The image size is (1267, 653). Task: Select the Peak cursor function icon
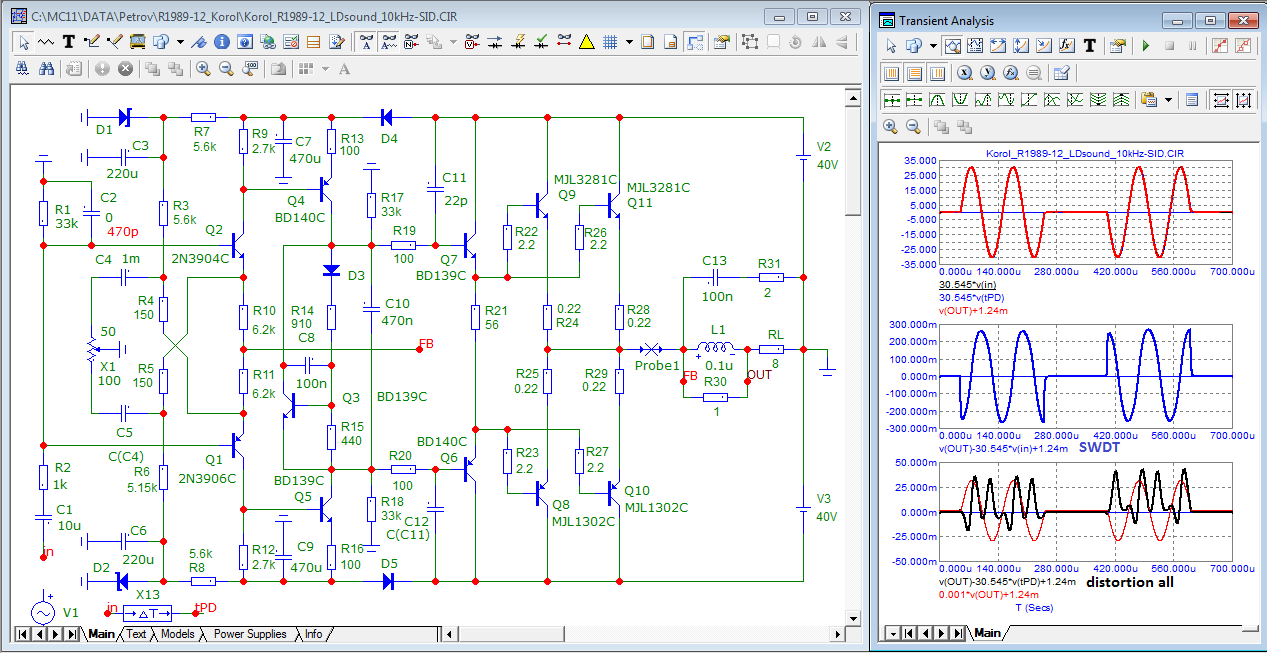click(938, 99)
